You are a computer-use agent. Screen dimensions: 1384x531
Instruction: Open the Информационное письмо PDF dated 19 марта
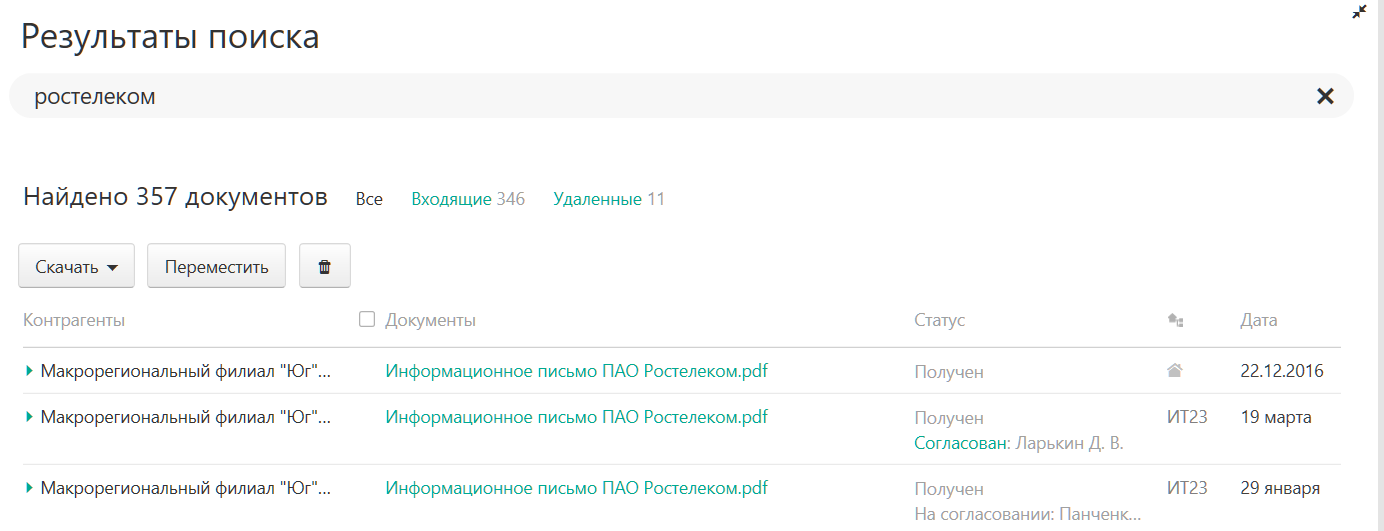(x=577, y=417)
